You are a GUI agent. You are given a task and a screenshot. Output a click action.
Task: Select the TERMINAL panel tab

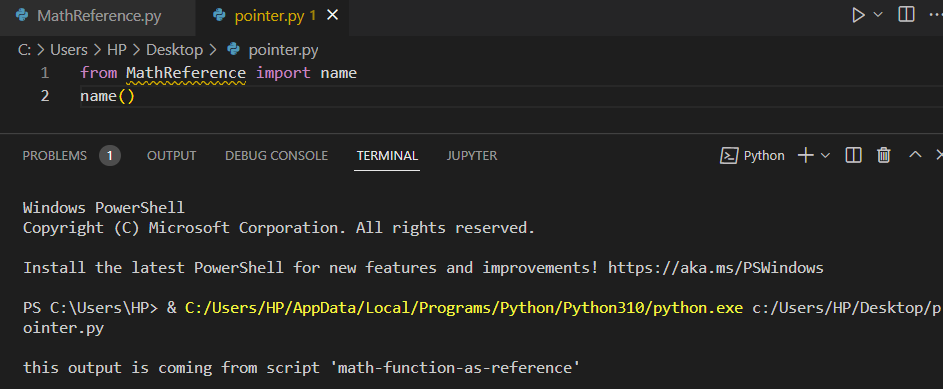[387, 156]
